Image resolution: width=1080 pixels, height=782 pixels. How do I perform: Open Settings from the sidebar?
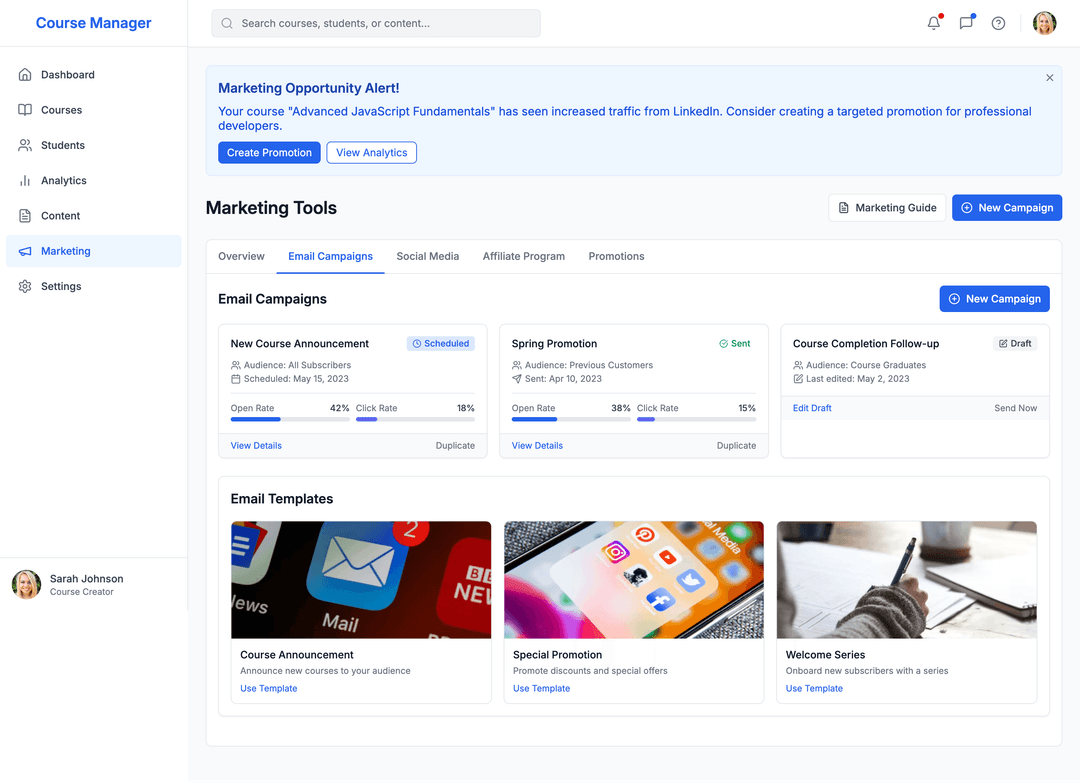(x=60, y=287)
